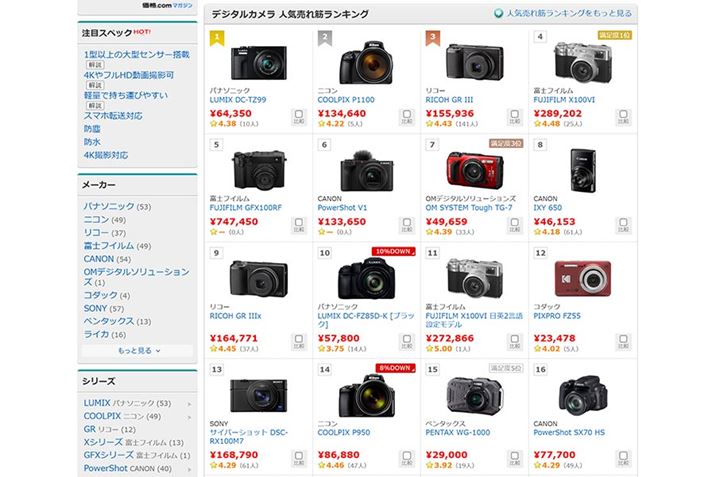Open the COOLPIX P1100 product link
This screenshot has height=477, width=715.
tap(346, 100)
